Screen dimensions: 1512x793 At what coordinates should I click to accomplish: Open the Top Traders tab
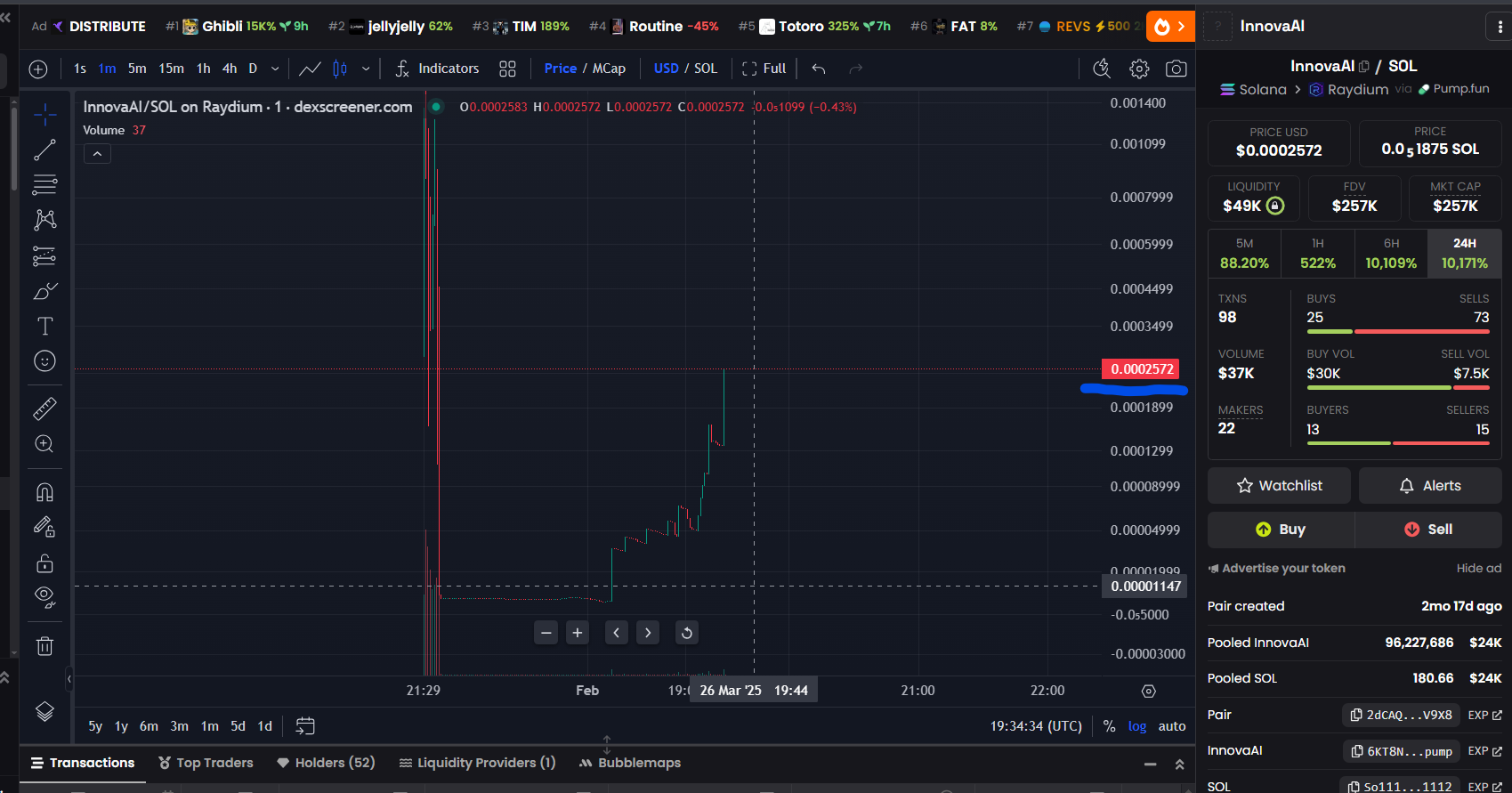pyautogui.click(x=206, y=763)
